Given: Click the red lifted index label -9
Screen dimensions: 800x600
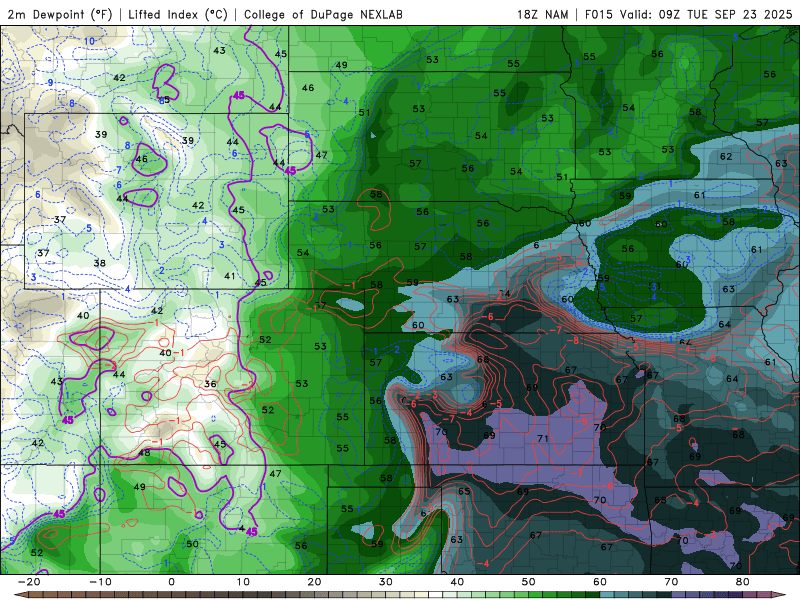Looking at the screenshot, I should click(583, 422).
